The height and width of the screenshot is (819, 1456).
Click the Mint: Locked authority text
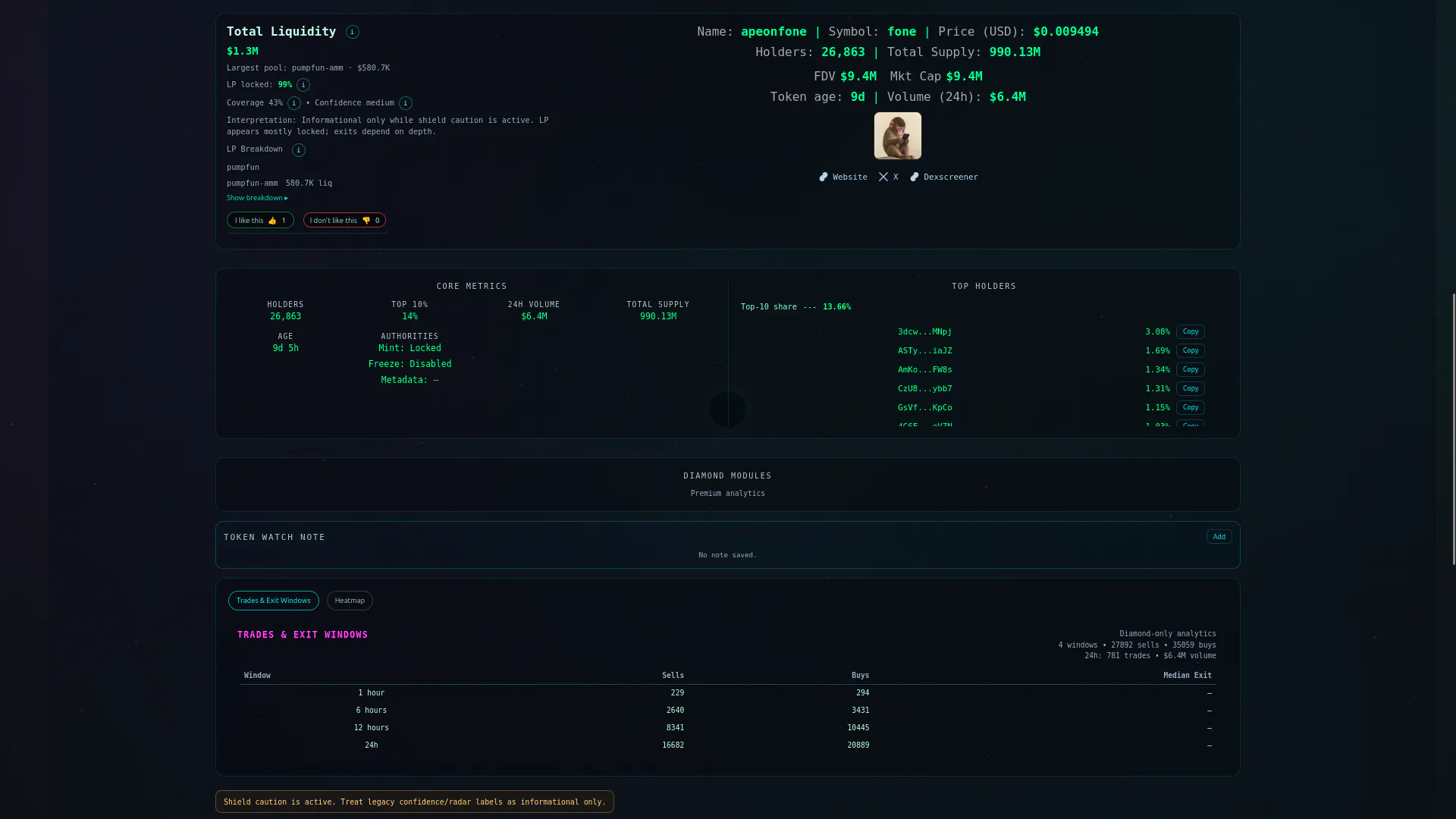(x=409, y=349)
